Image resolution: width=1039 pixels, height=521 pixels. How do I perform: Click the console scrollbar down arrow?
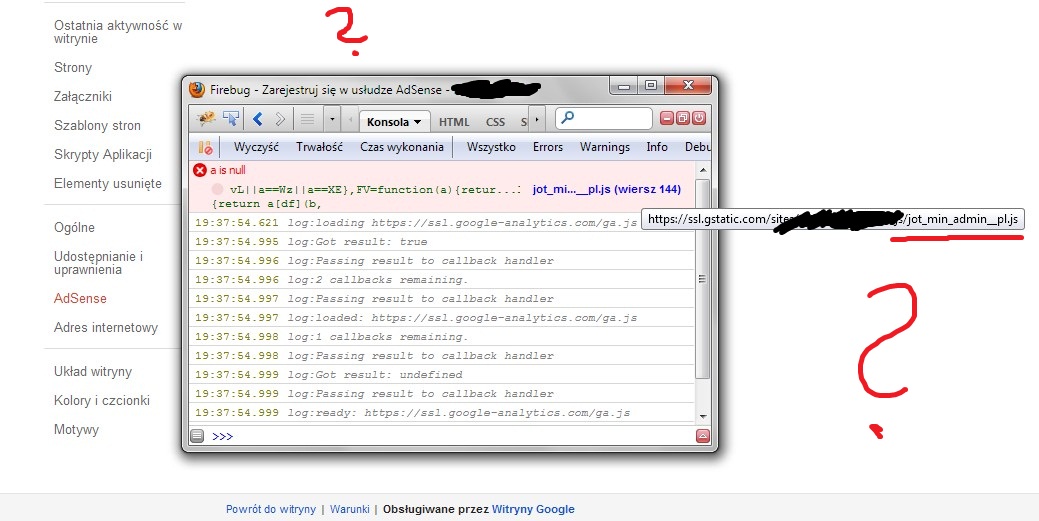click(702, 417)
